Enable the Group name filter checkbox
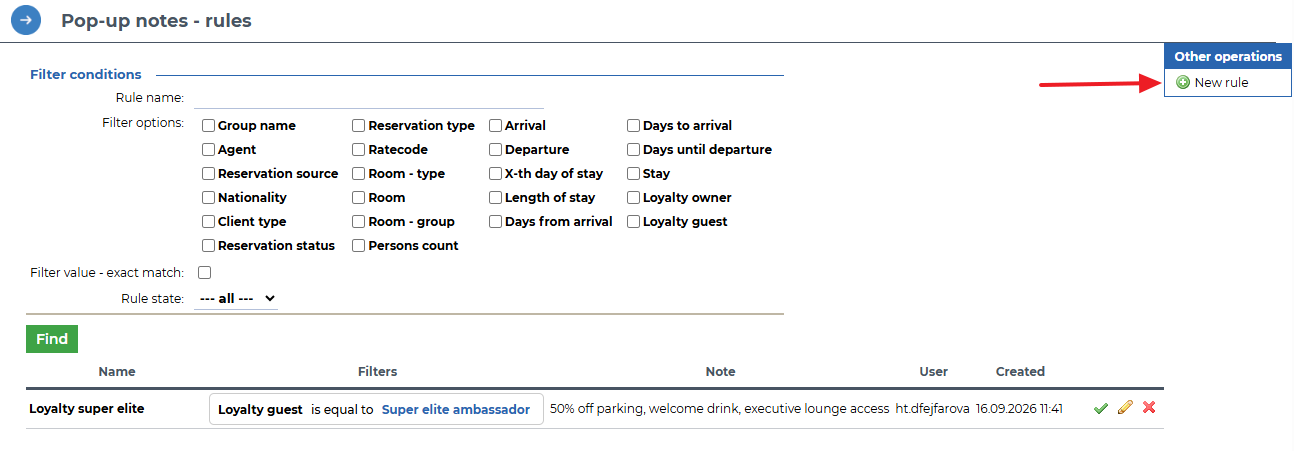The image size is (1294, 451). pos(209,126)
